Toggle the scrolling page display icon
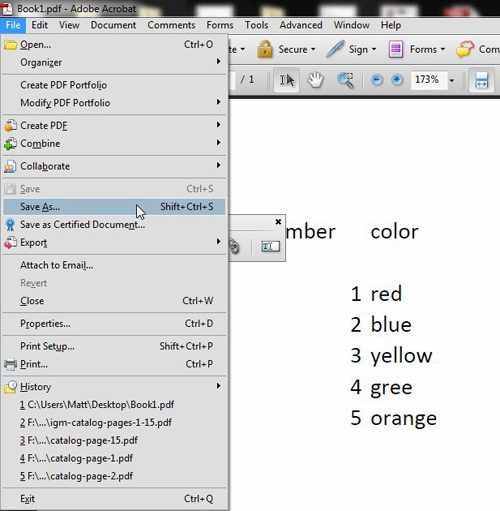The height and width of the screenshot is (511, 500). click(x=482, y=80)
